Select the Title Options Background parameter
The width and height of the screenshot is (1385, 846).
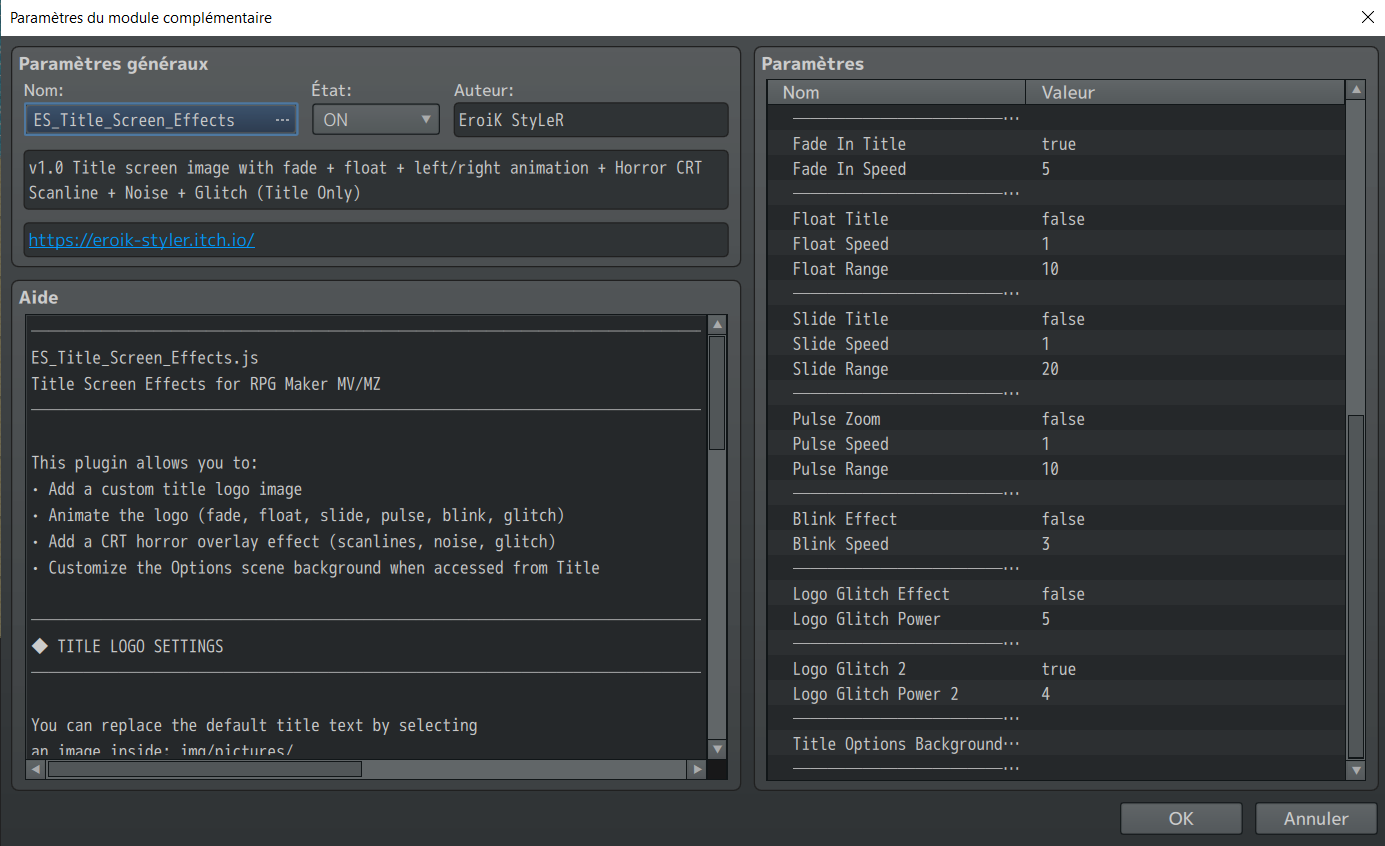pos(1056,744)
